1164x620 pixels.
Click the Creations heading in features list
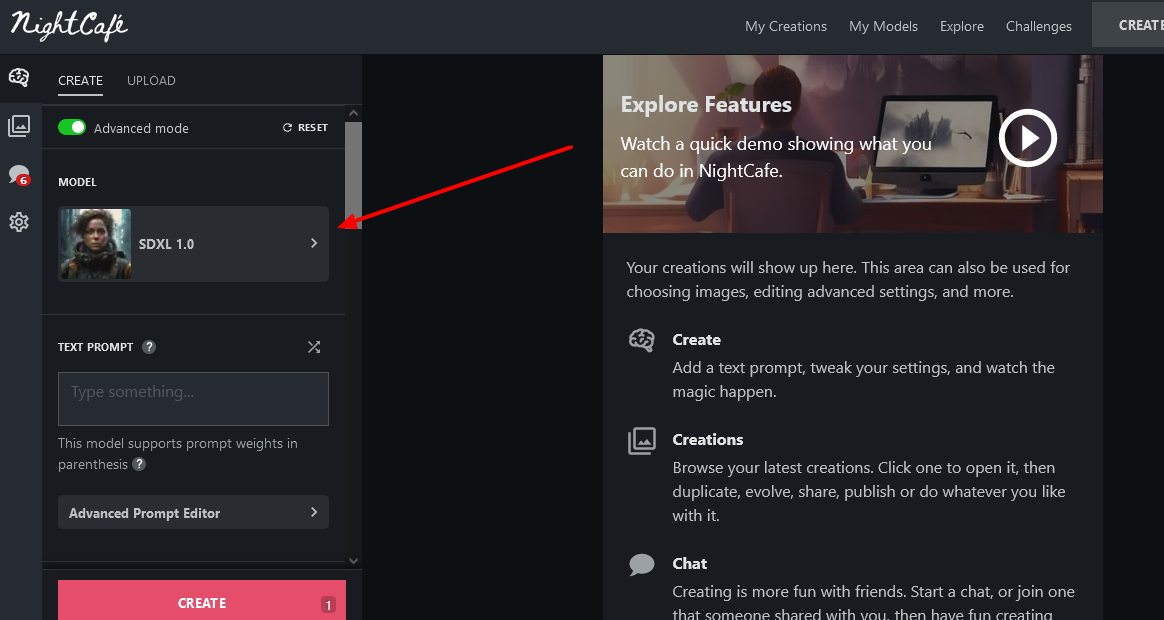(707, 440)
